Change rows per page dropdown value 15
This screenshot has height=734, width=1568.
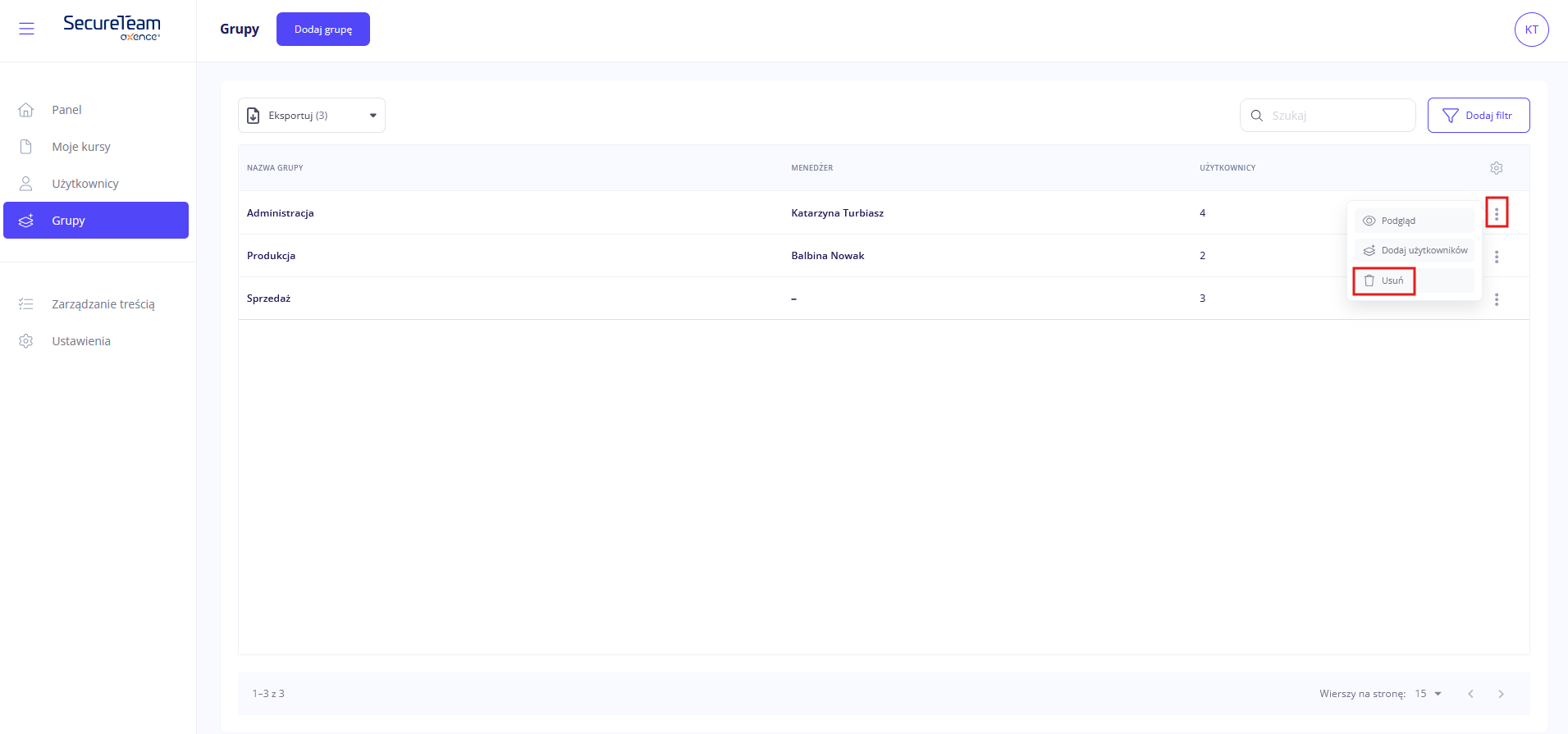[1428, 694]
